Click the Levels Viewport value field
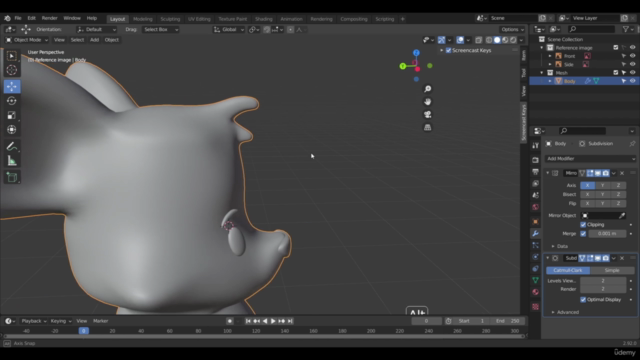The width and height of the screenshot is (640, 360). click(603, 281)
